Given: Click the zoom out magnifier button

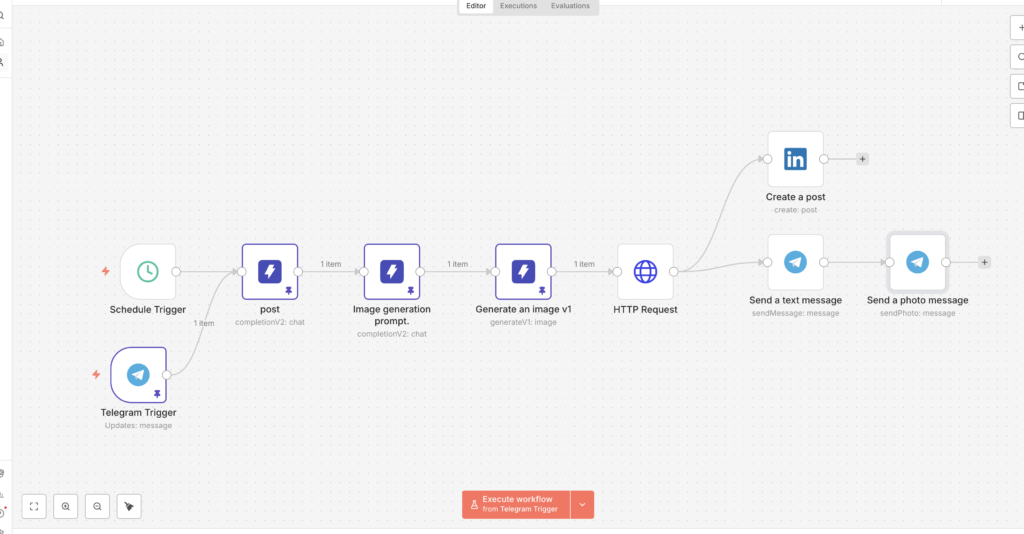Looking at the screenshot, I should click(x=97, y=506).
